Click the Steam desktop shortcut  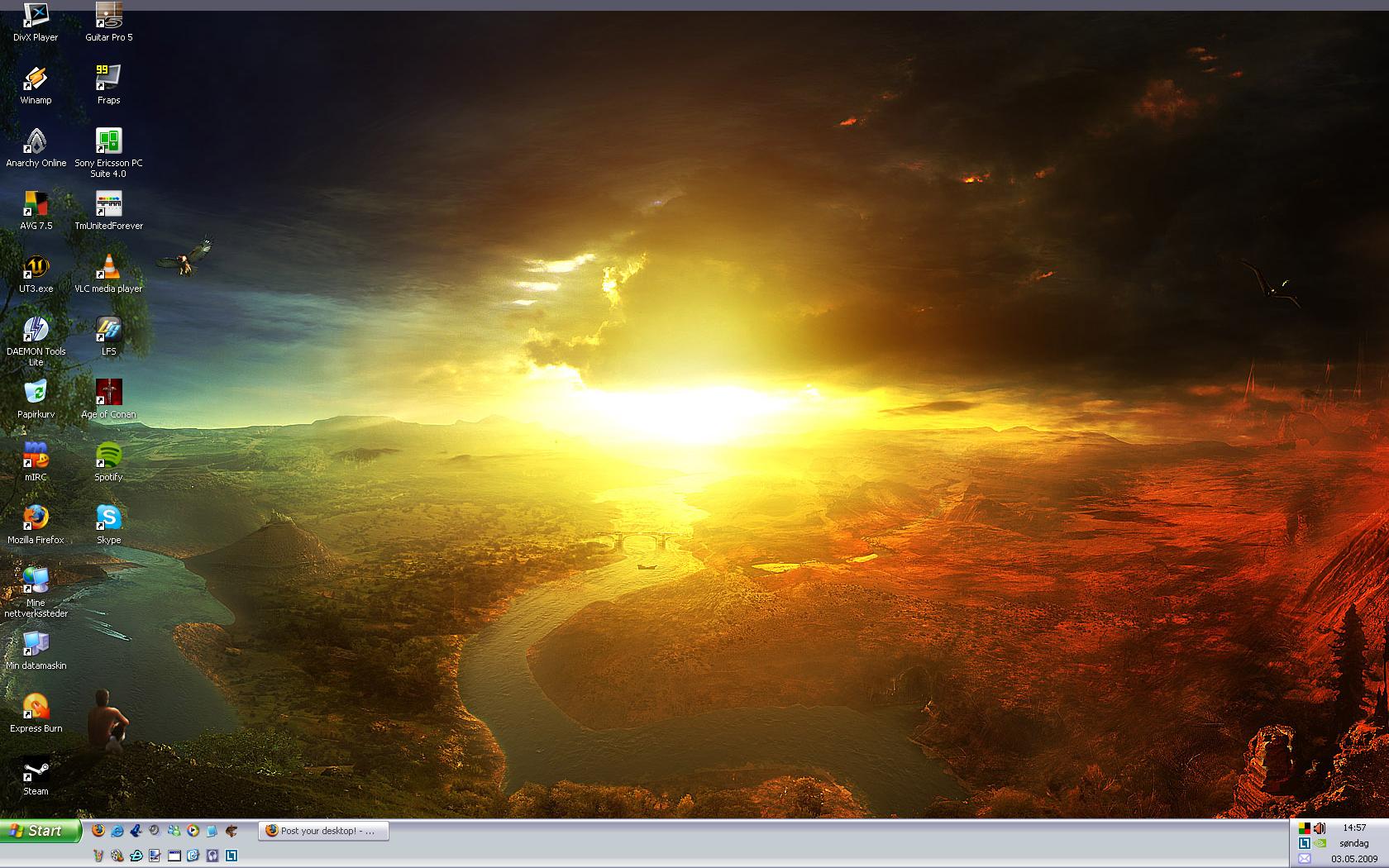coord(36,776)
